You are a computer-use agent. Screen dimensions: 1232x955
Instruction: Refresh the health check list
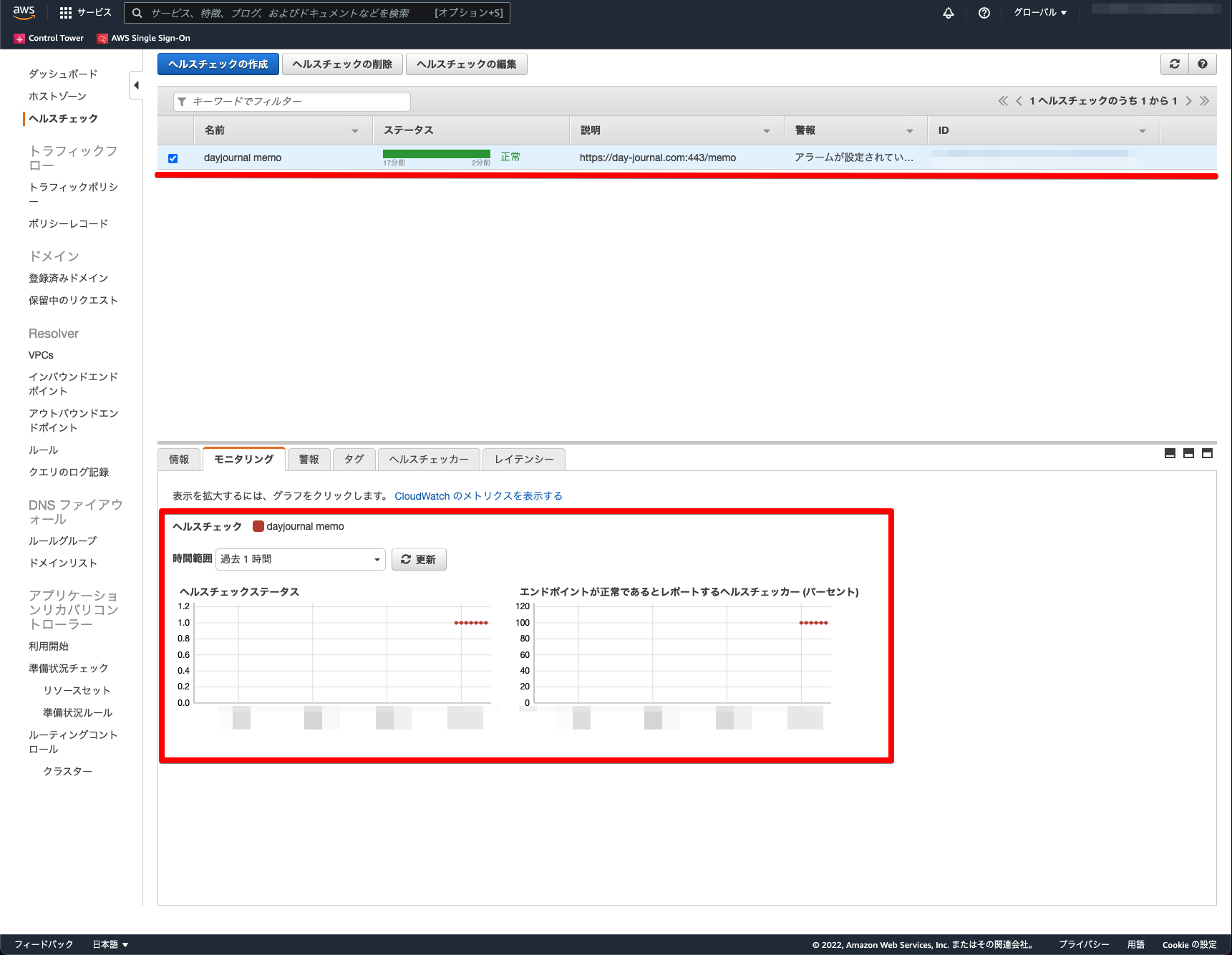click(x=1175, y=64)
